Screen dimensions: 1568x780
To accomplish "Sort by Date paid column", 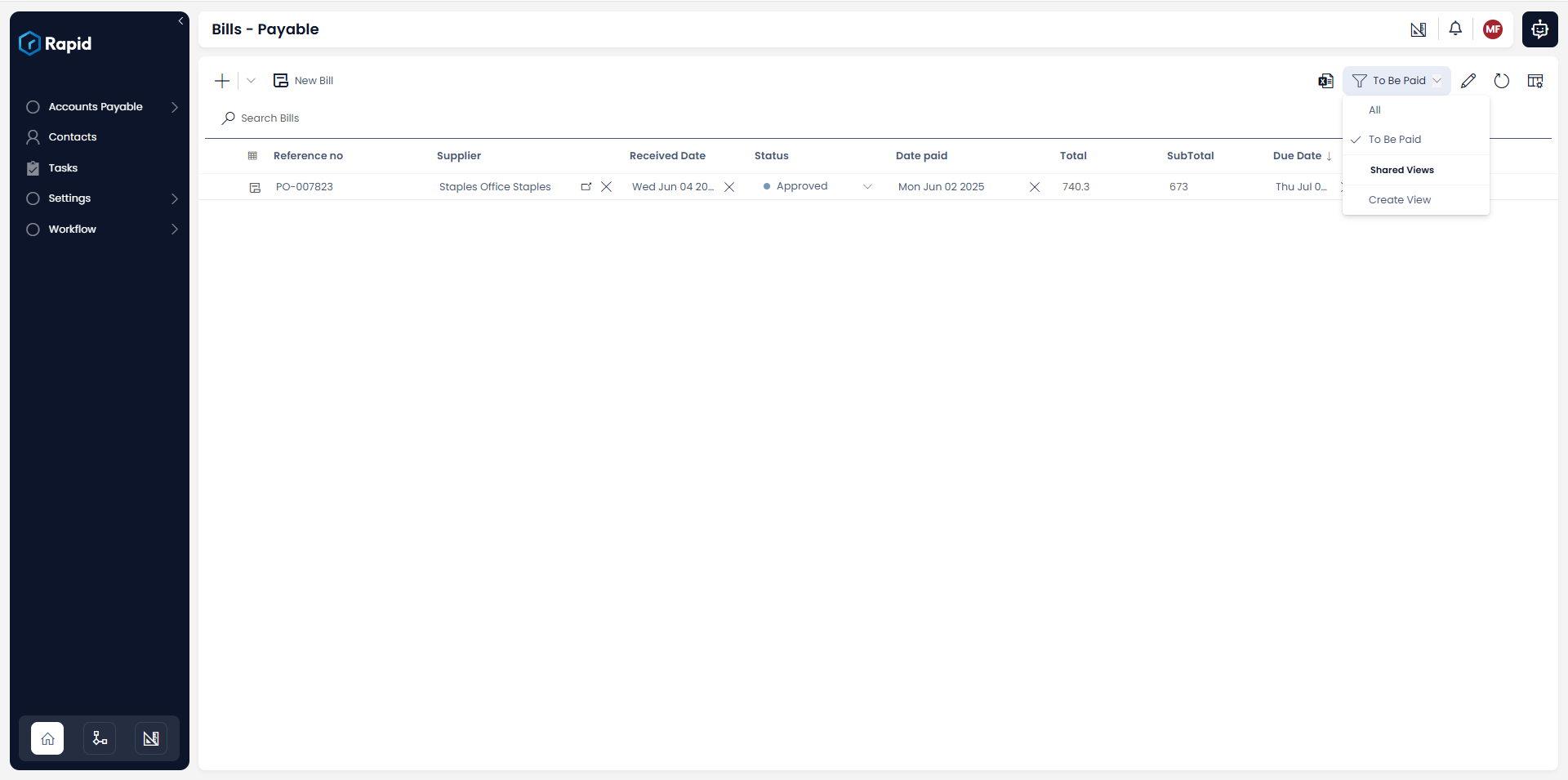I will click(x=921, y=156).
